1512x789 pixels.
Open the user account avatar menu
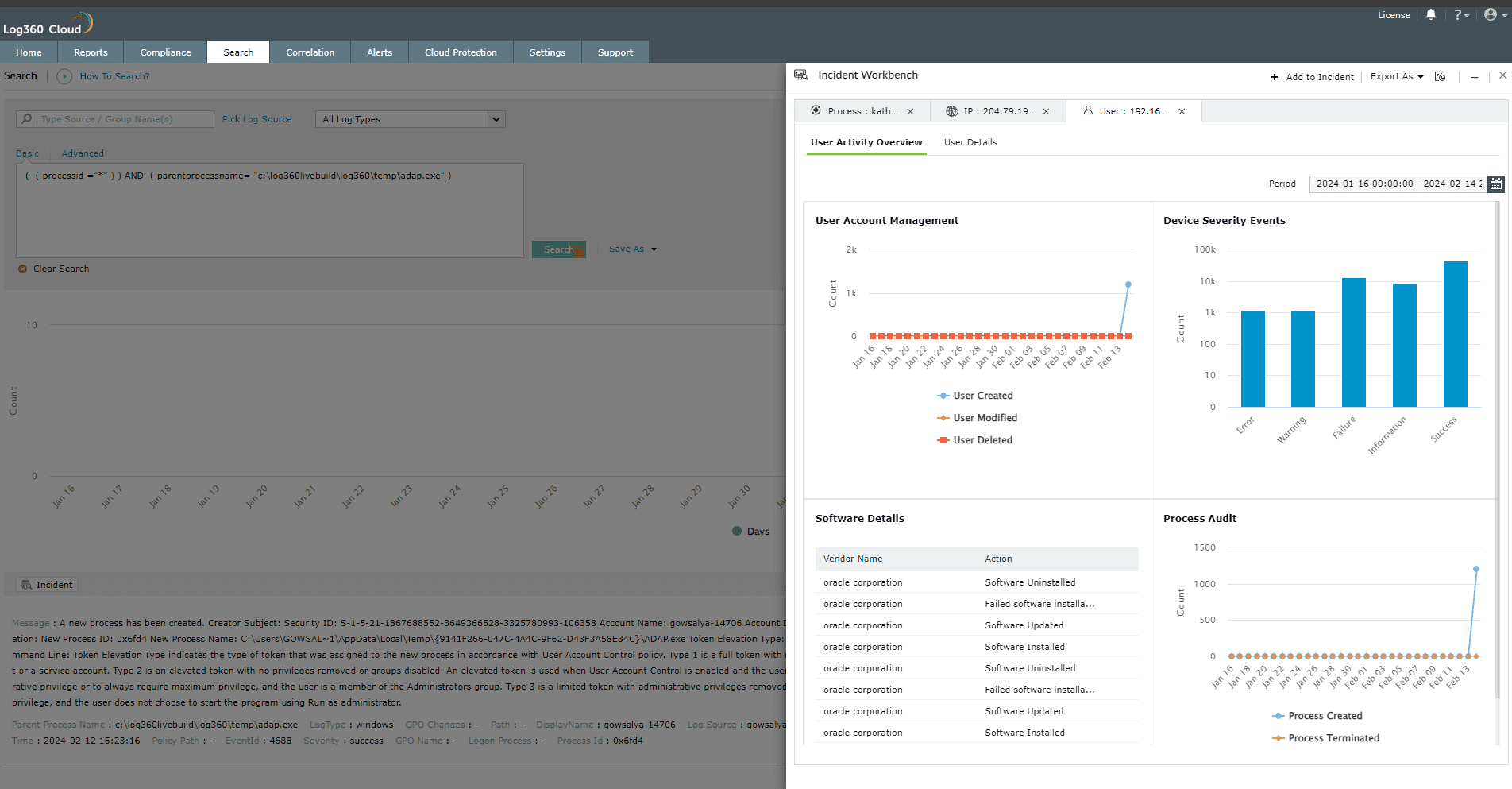coord(1494,14)
